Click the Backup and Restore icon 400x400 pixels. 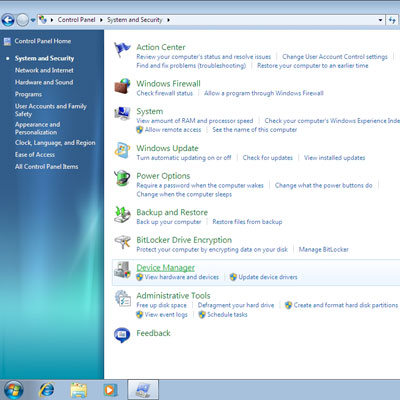(122, 214)
